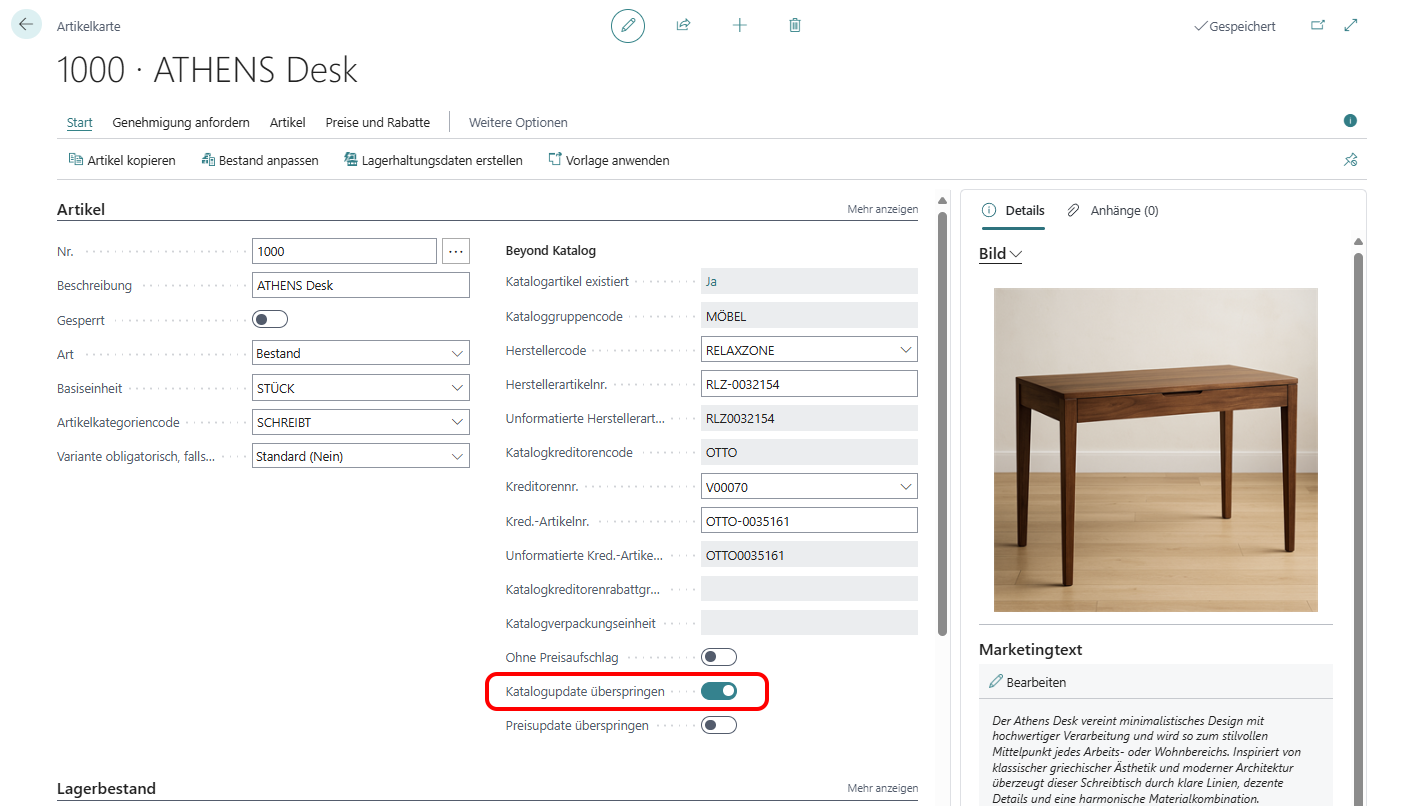Image resolution: width=1417 pixels, height=806 pixels.
Task: Open the Herstellercode dropdown
Action: 906,350
